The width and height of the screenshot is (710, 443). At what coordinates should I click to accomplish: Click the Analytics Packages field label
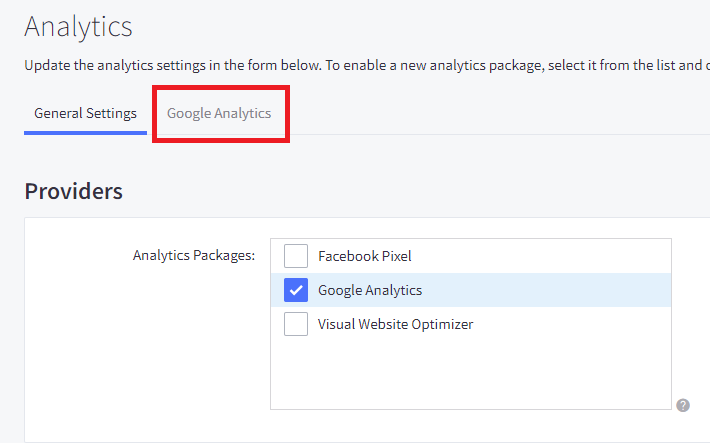pyautogui.click(x=194, y=255)
